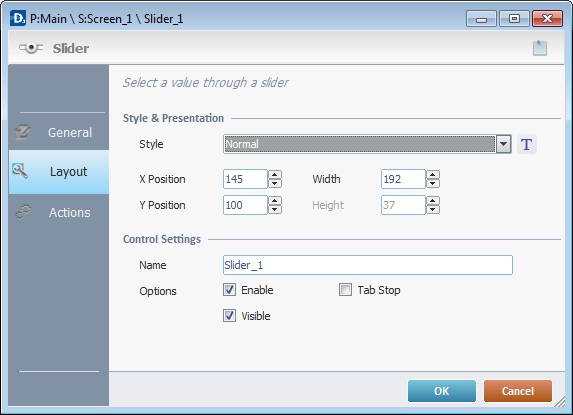Switch to the General tab
This screenshot has height=415, width=573.
[x=58, y=132]
